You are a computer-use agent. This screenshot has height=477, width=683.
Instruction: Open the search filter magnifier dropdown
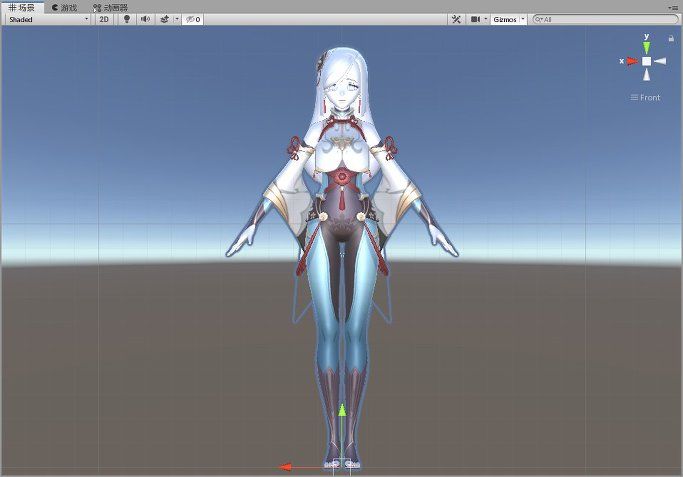(x=539, y=19)
